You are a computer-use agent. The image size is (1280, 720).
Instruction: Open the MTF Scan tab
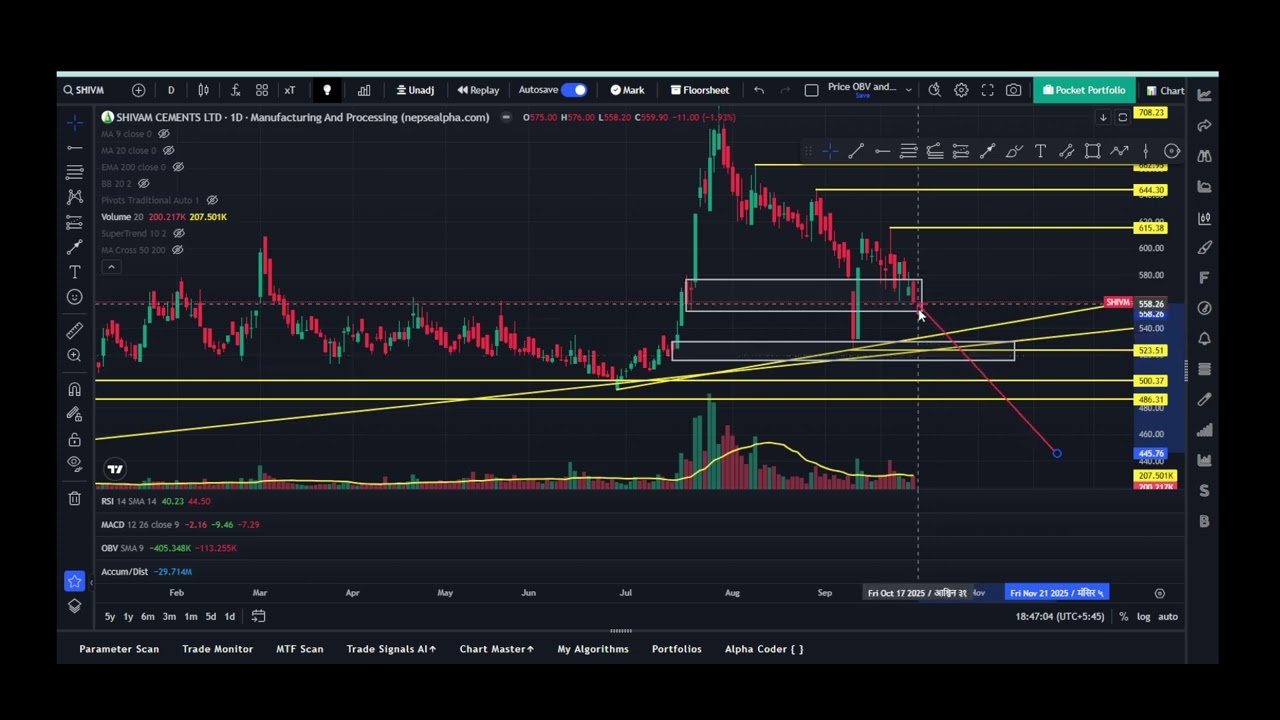pyautogui.click(x=299, y=649)
